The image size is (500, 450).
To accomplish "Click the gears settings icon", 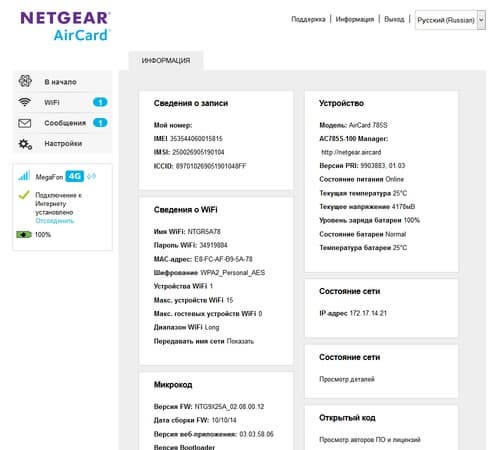I will [x=25, y=144].
